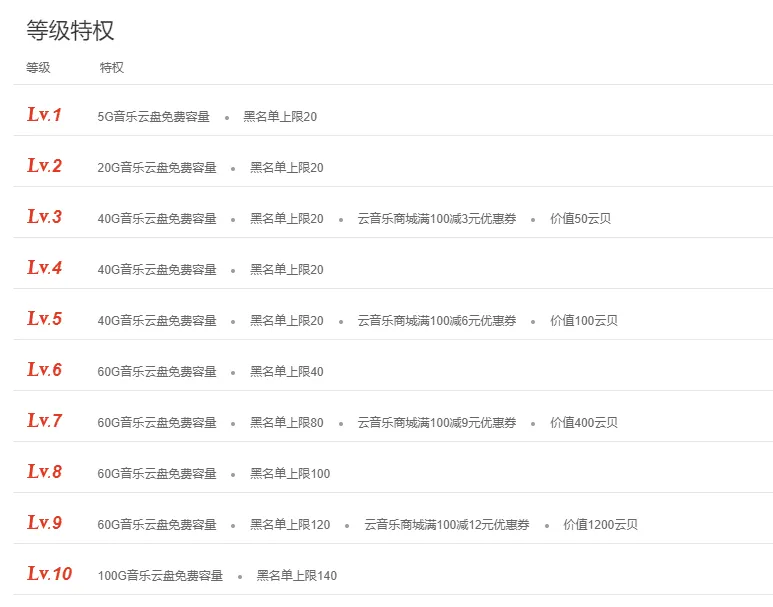Click the Lv.9 level badge
This screenshot has width=773, height=607.
[x=44, y=523]
